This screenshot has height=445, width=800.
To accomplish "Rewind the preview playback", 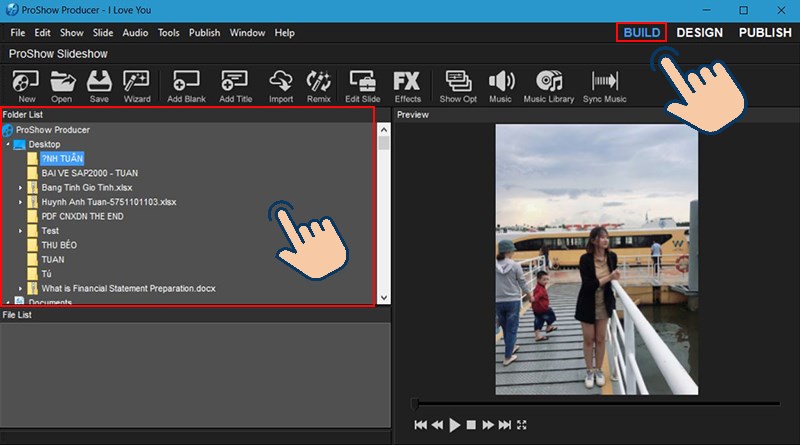I will [x=437, y=425].
